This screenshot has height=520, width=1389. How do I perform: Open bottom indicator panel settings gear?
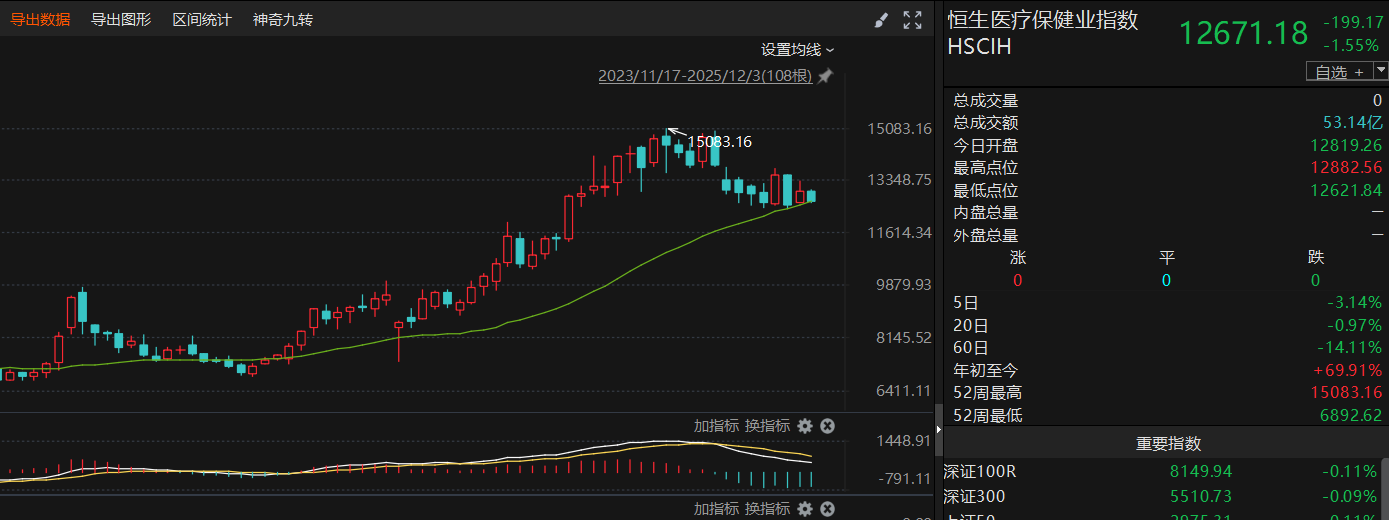805,509
